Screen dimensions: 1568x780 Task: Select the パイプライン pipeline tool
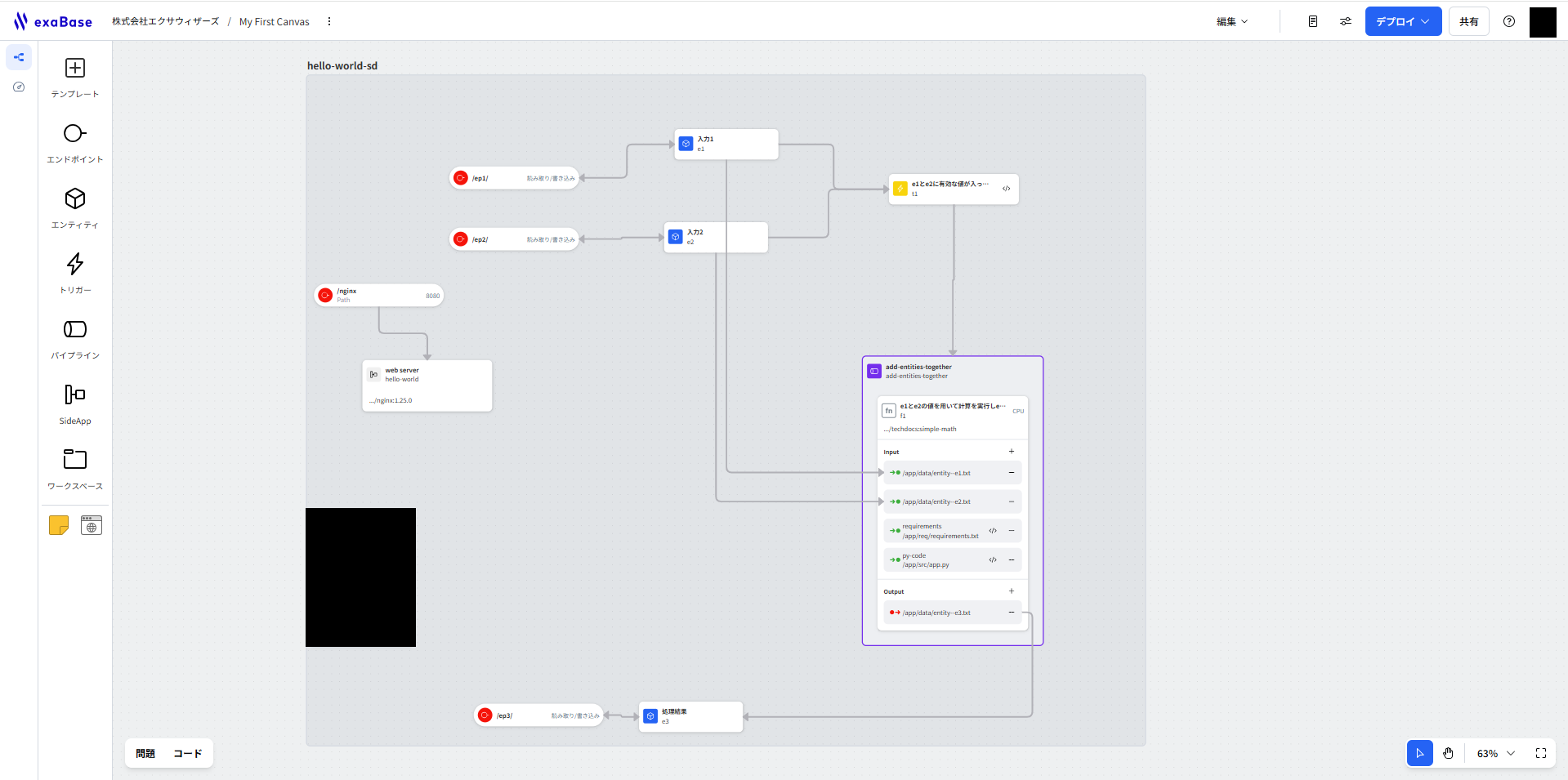pyautogui.click(x=75, y=339)
